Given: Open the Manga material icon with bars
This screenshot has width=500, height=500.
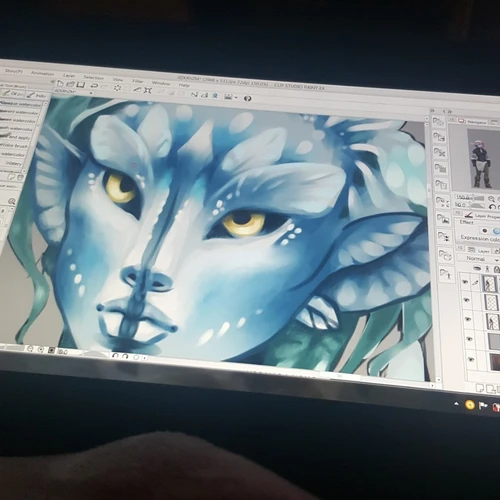Looking at the screenshot, I should [x=441, y=168].
